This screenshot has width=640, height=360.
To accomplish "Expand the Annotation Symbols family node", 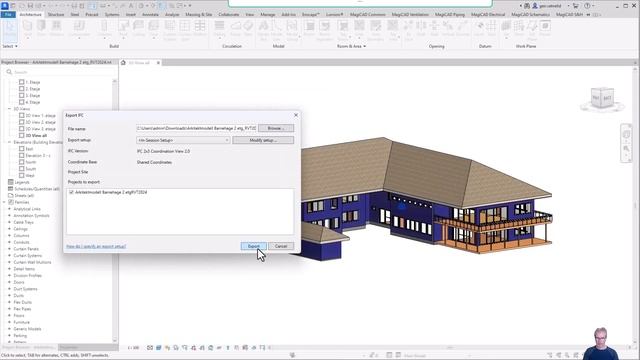I will coord(9,216).
